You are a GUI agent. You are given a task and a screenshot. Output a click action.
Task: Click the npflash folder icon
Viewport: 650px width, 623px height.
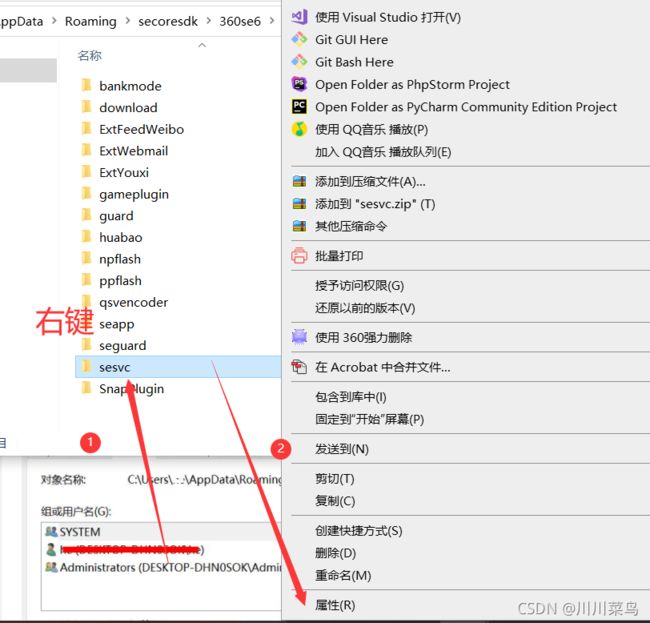click(x=86, y=258)
